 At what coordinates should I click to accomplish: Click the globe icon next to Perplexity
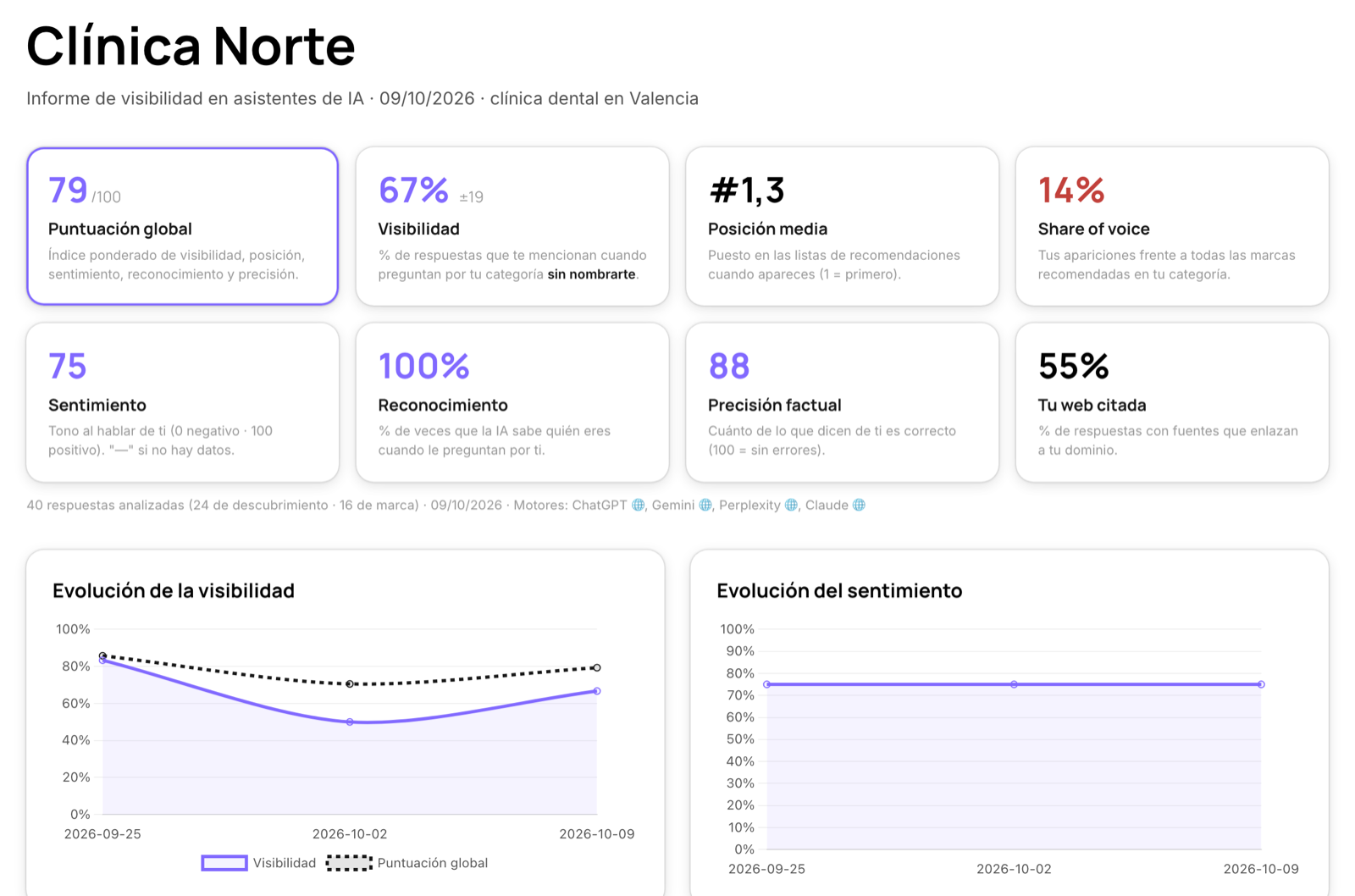[791, 505]
